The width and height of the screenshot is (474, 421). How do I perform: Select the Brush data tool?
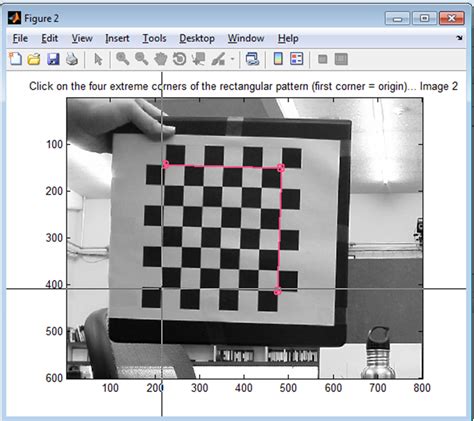pos(218,59)
